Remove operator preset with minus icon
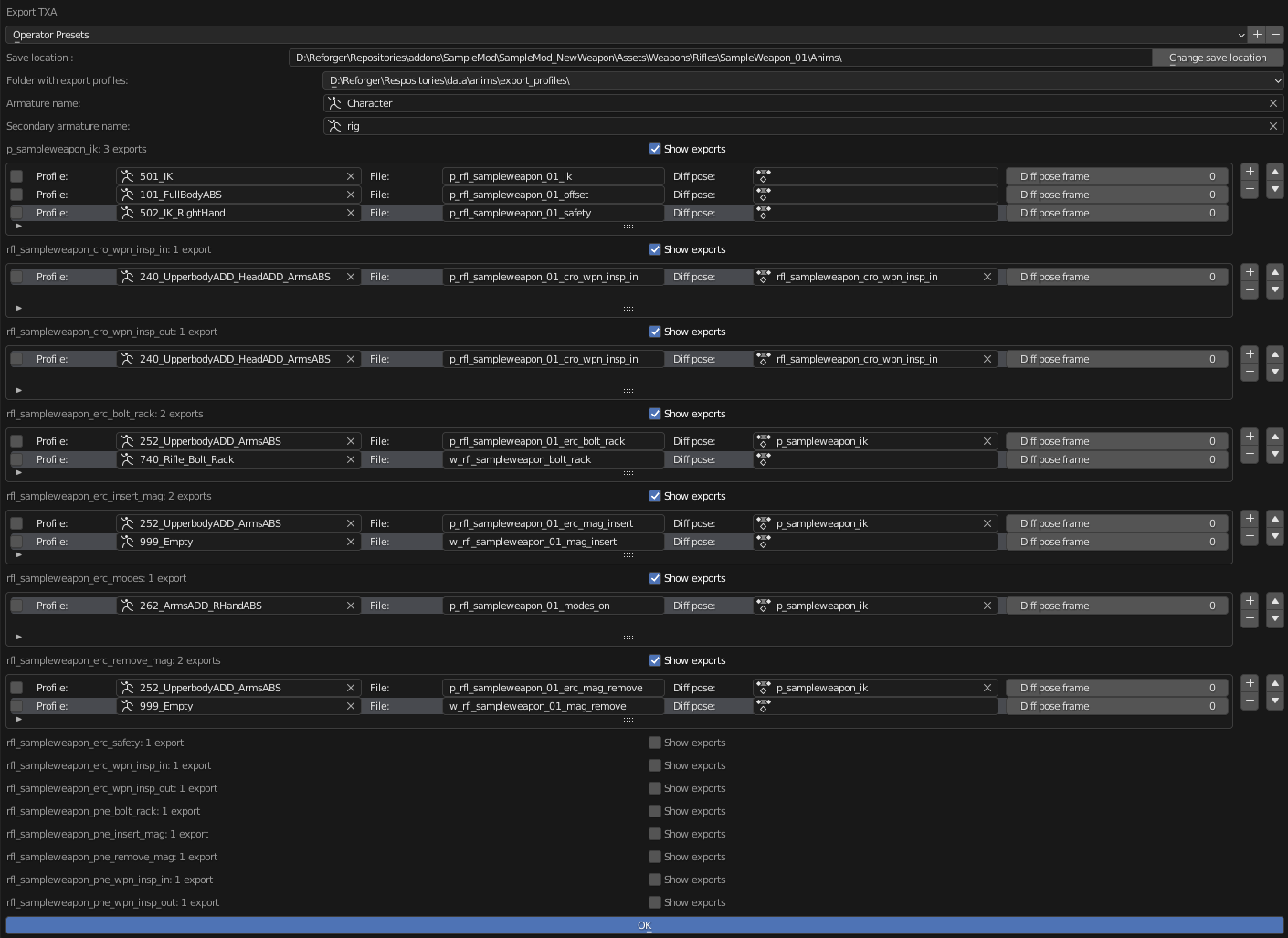The image size is (1288, 938). pyautogui.click(x=1275, y=35)
